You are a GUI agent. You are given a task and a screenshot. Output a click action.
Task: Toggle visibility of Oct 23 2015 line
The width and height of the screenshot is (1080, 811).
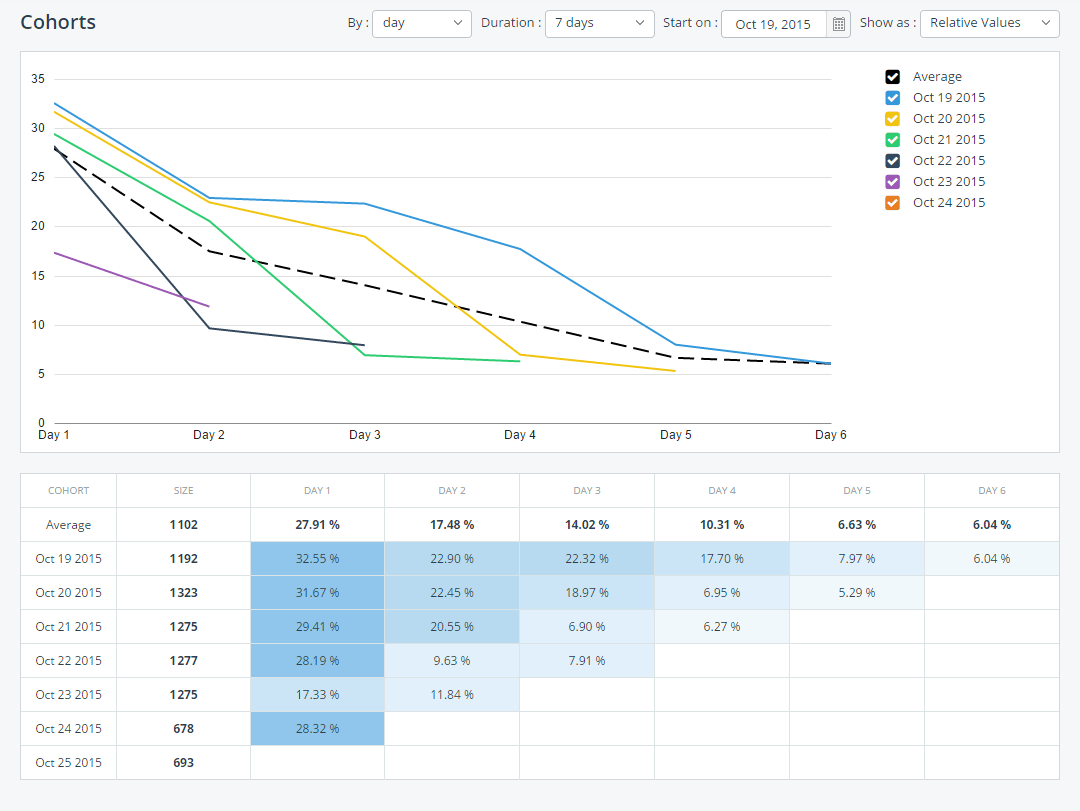[x=891, y=181]
